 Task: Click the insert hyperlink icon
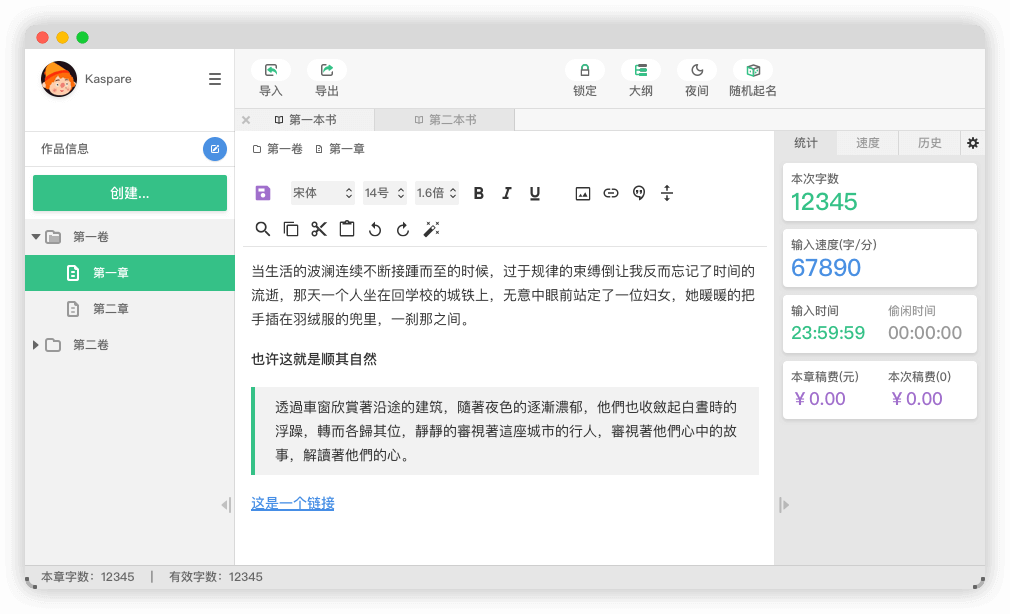[610, 193]
